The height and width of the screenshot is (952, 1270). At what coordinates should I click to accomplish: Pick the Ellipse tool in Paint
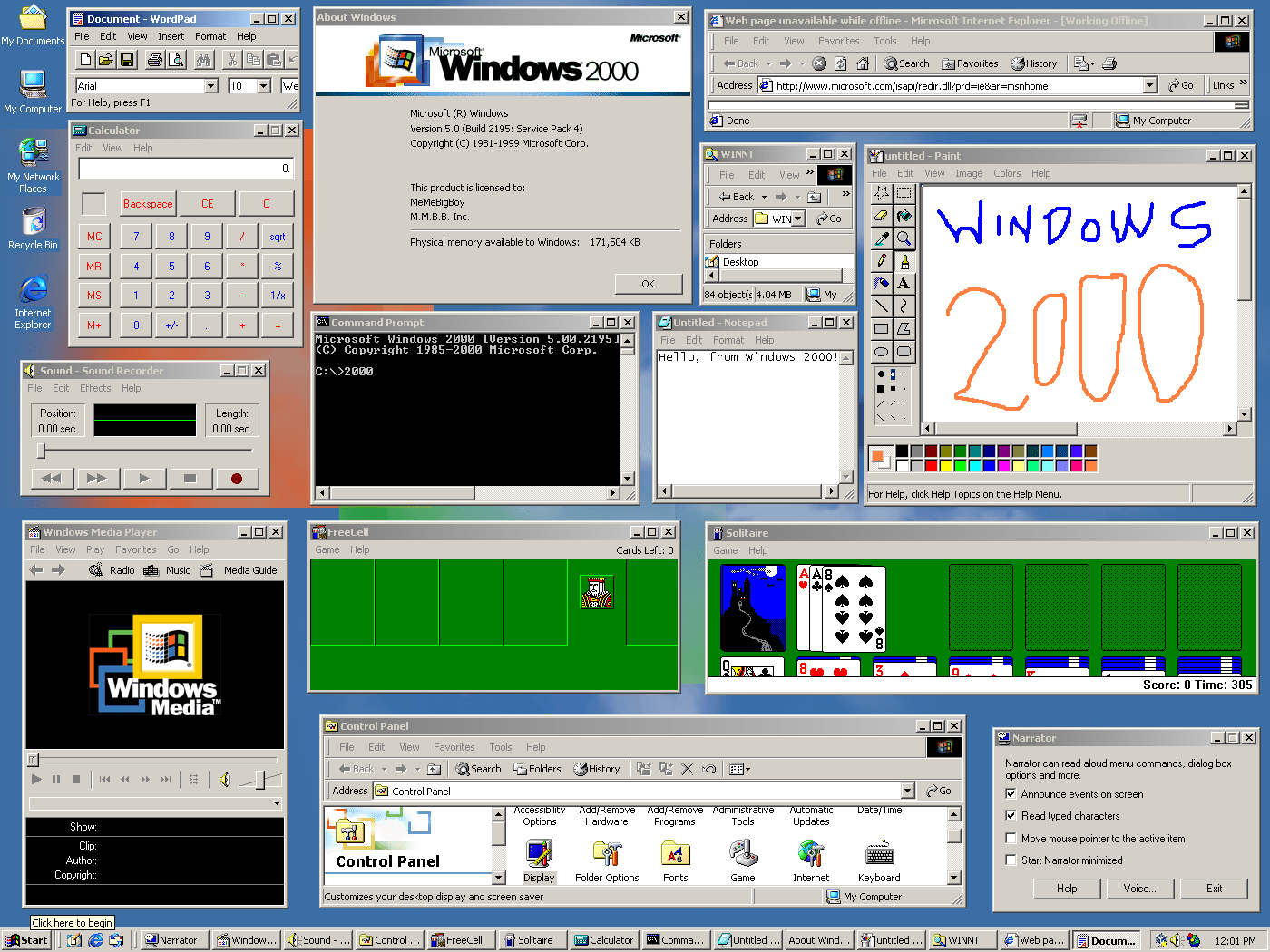coord(881,352)
